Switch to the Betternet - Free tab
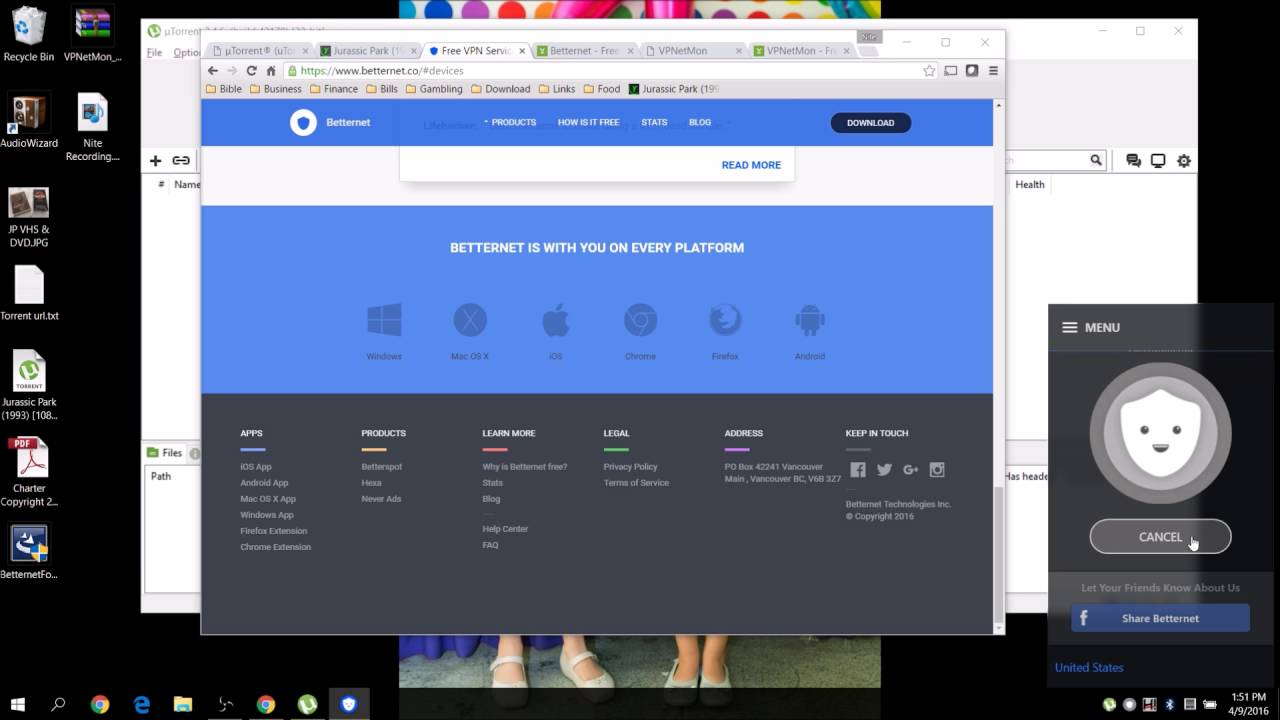 pos(584,51)
